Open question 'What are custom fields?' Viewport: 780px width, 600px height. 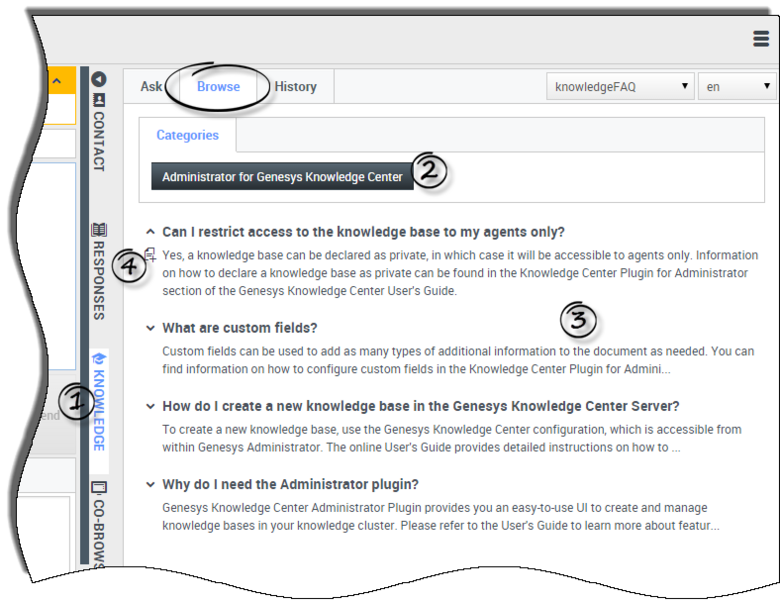pyautogui.click(x=240, y=328)
